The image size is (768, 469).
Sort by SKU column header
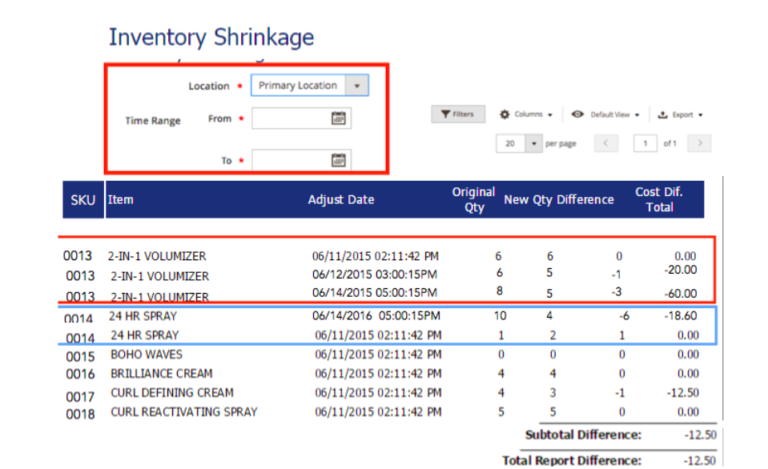point(83,200)
